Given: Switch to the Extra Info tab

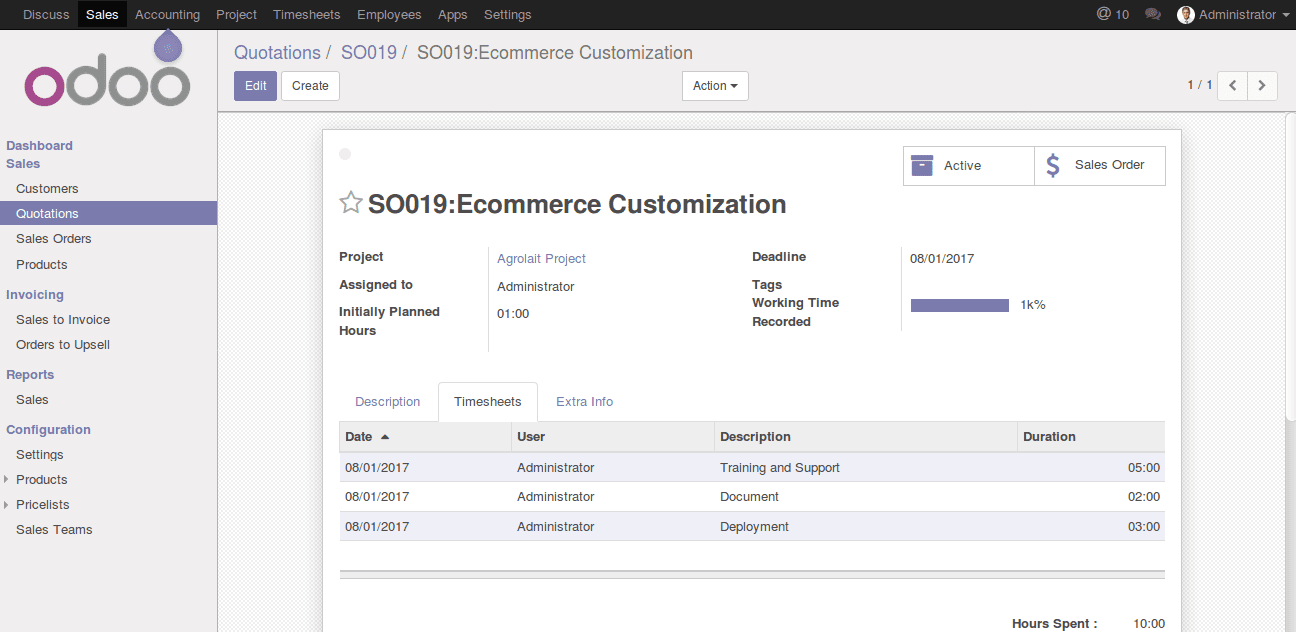Looking at the screenshot, I should tap(585, 402).
